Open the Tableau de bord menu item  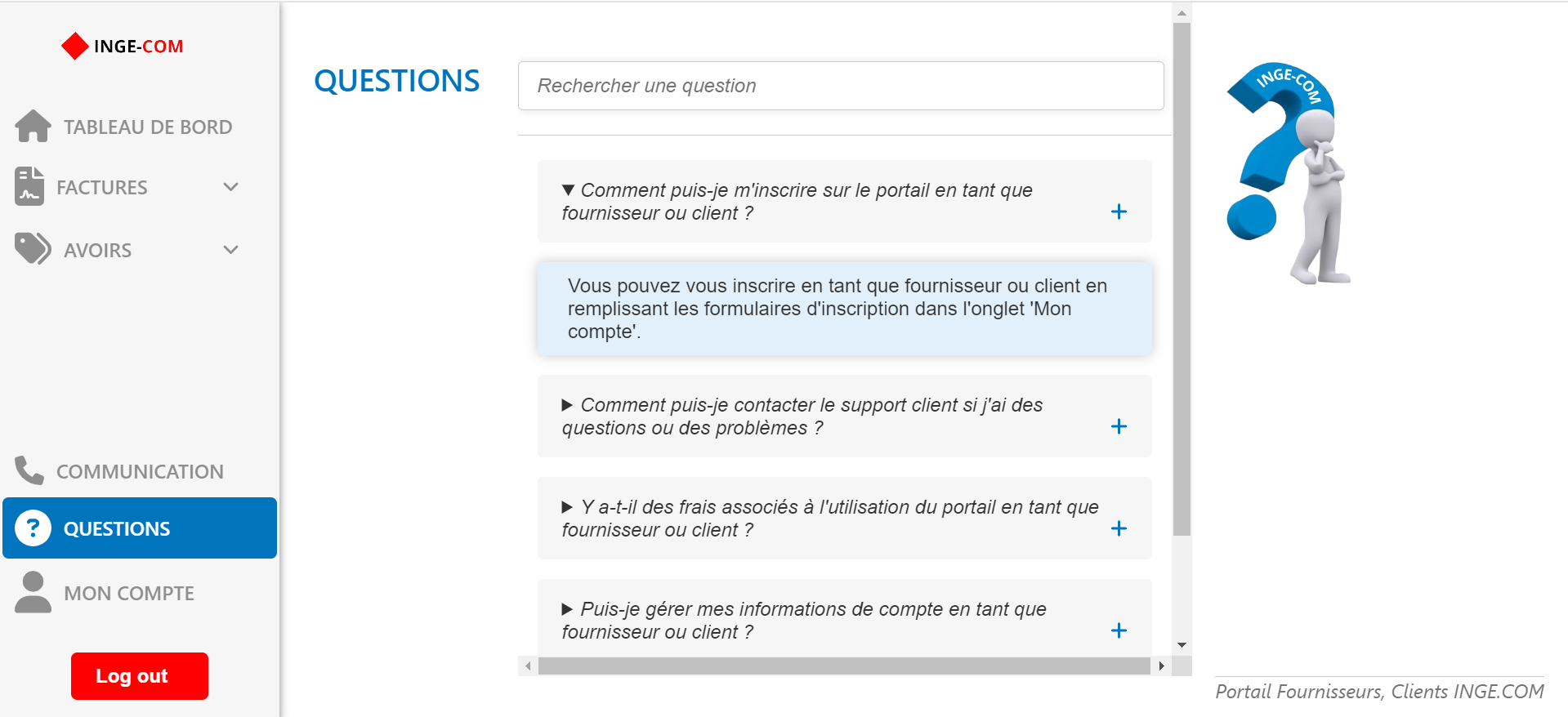pyautogui.click(x=147, y=127)
